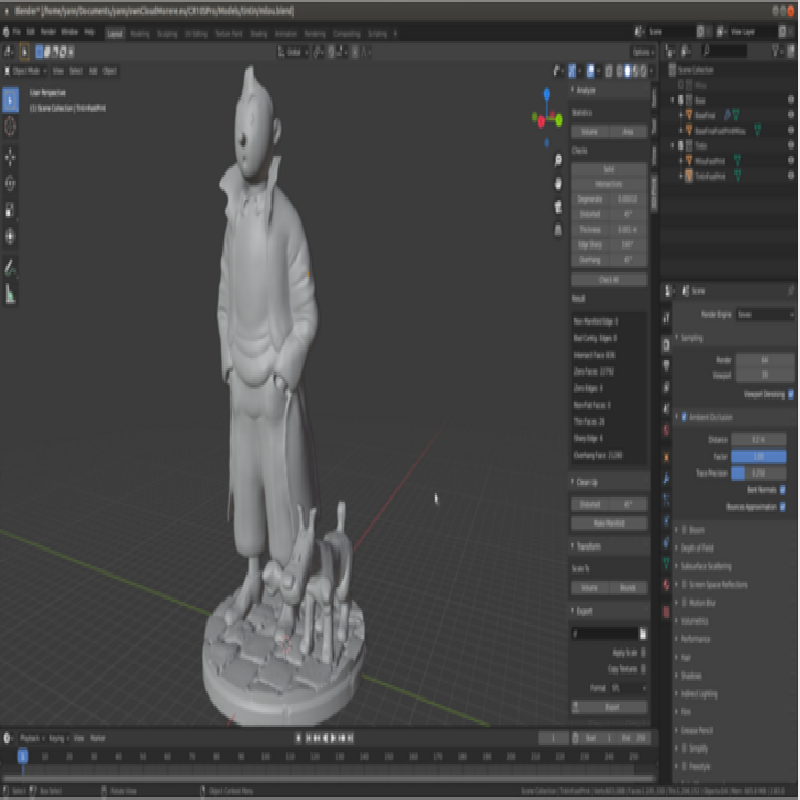Open the Modifiers wrench tab icon
The height and width of the screenshot is (800, 800).
(666, 478)
